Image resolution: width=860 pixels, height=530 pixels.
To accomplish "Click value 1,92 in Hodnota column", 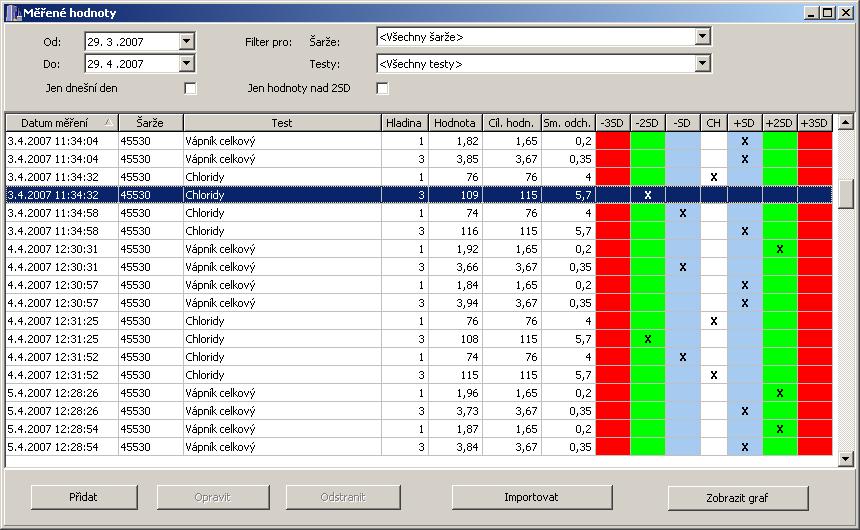I will click(x=467, y=249).
